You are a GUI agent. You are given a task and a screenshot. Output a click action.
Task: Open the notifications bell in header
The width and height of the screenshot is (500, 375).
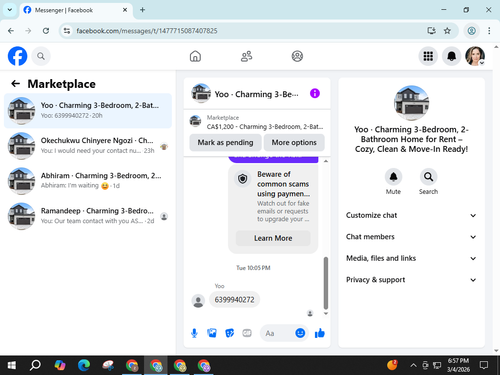coord(452,56)
